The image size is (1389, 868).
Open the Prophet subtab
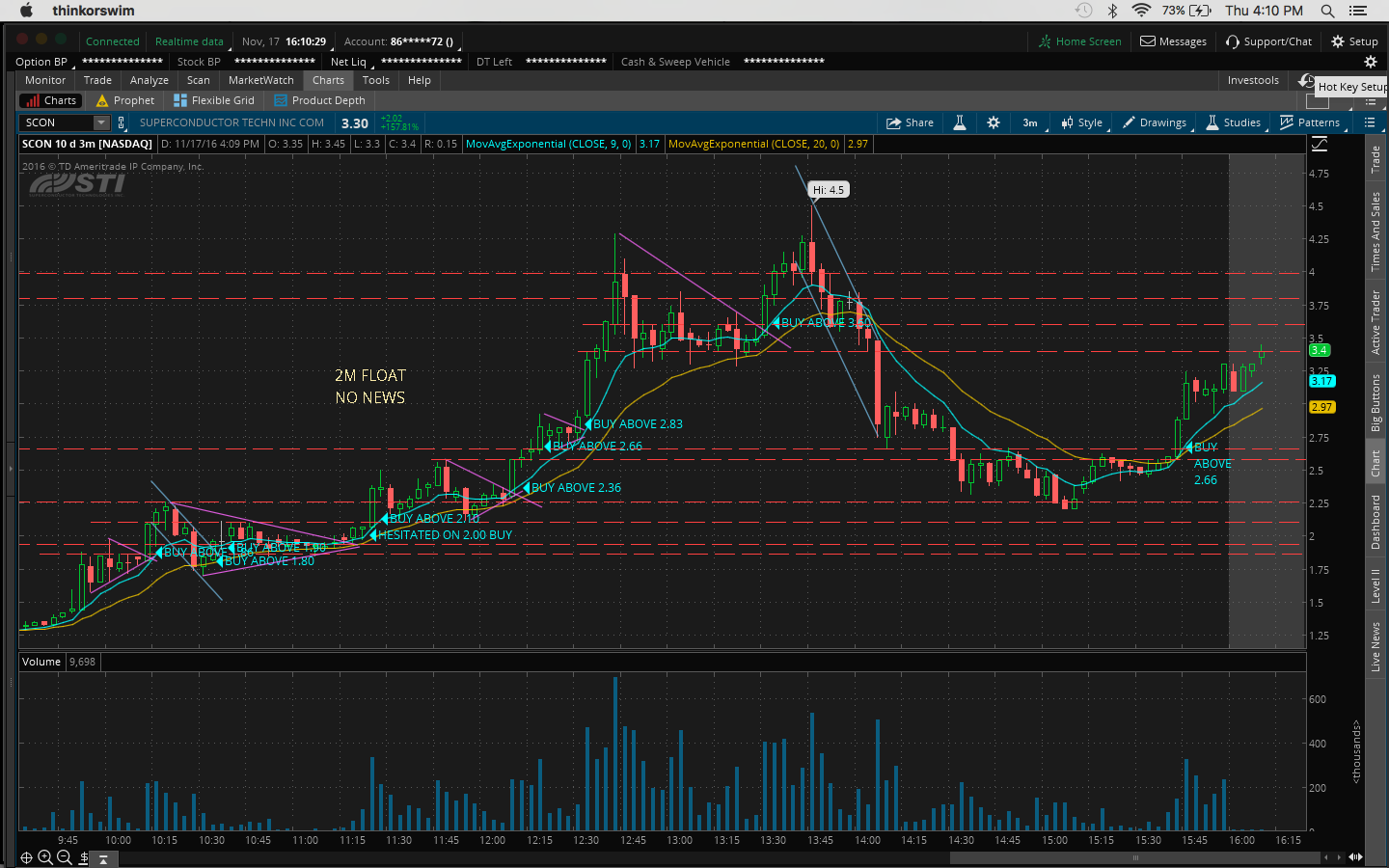pyautogui.click(x=125, y=100)
